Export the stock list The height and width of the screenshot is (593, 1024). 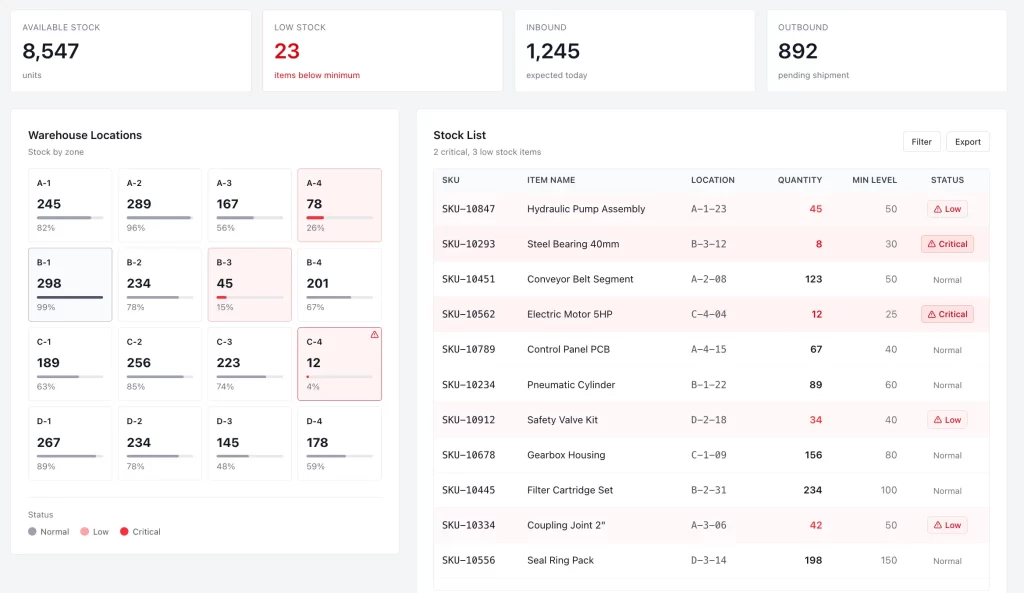967,142
